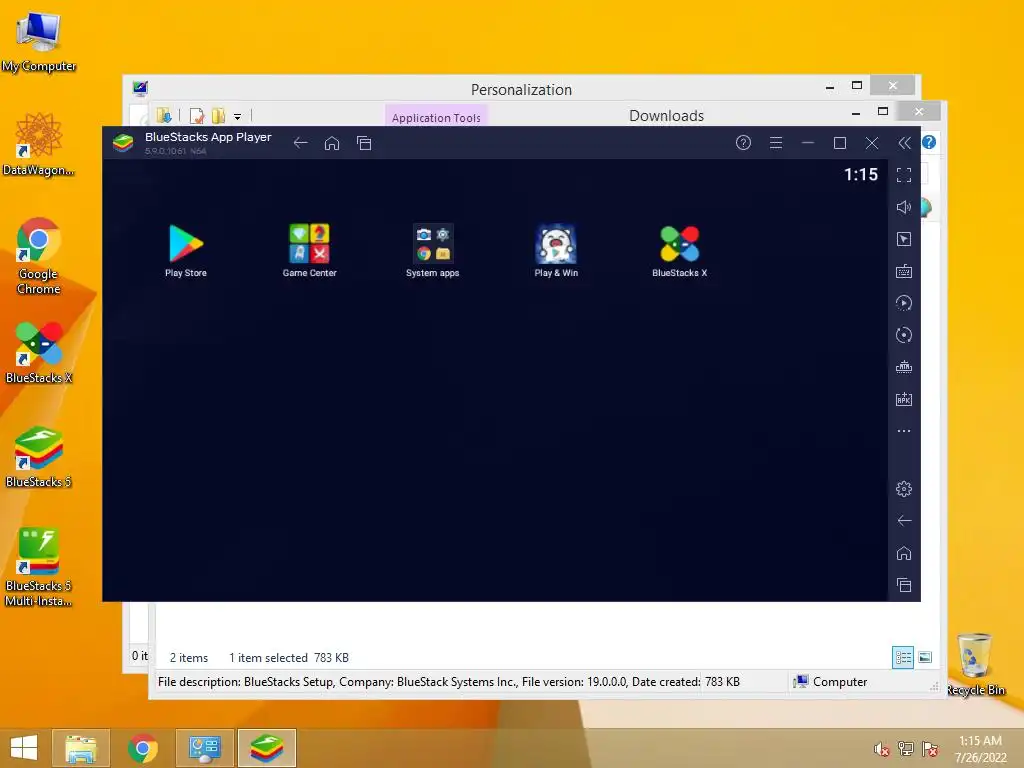
Task: Open the macro/memory trim icon in sidebar
Action: (904, 367)
